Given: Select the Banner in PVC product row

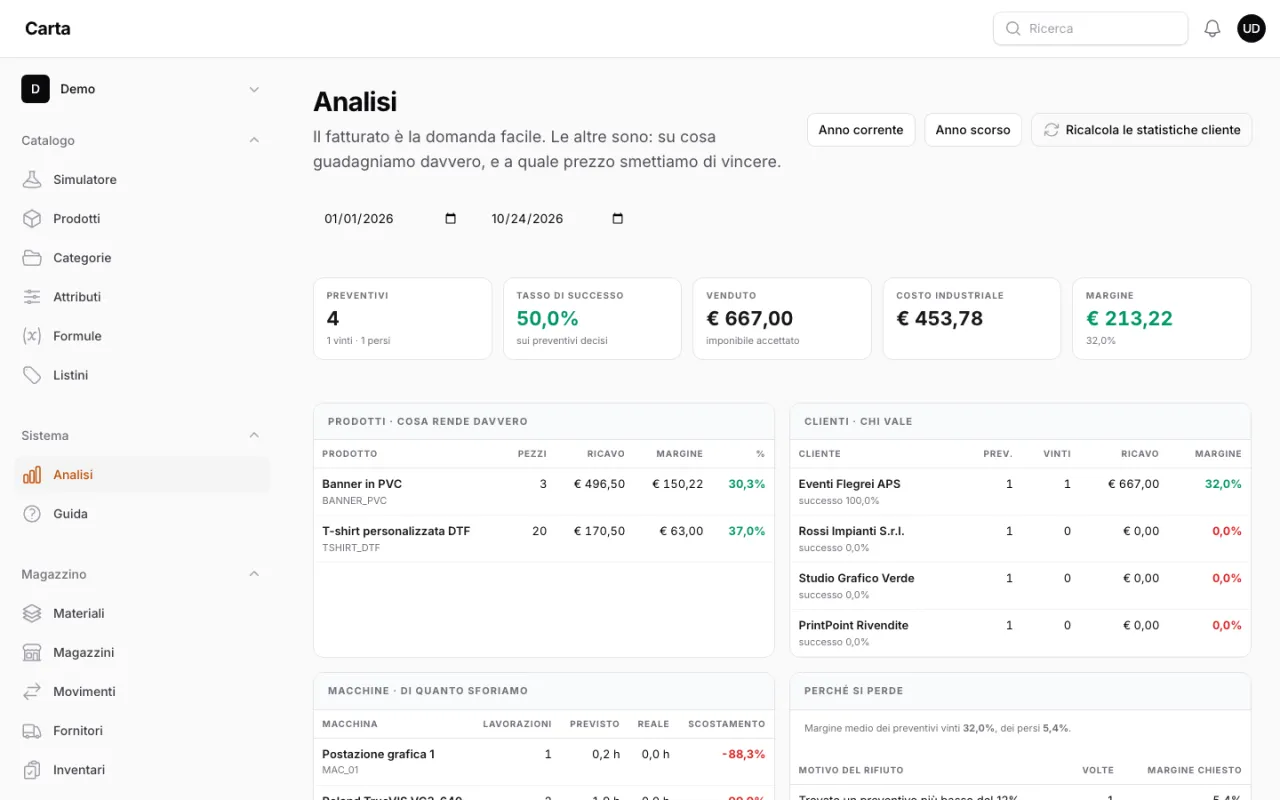Looking at the screenshot, I should pos(544,492).
